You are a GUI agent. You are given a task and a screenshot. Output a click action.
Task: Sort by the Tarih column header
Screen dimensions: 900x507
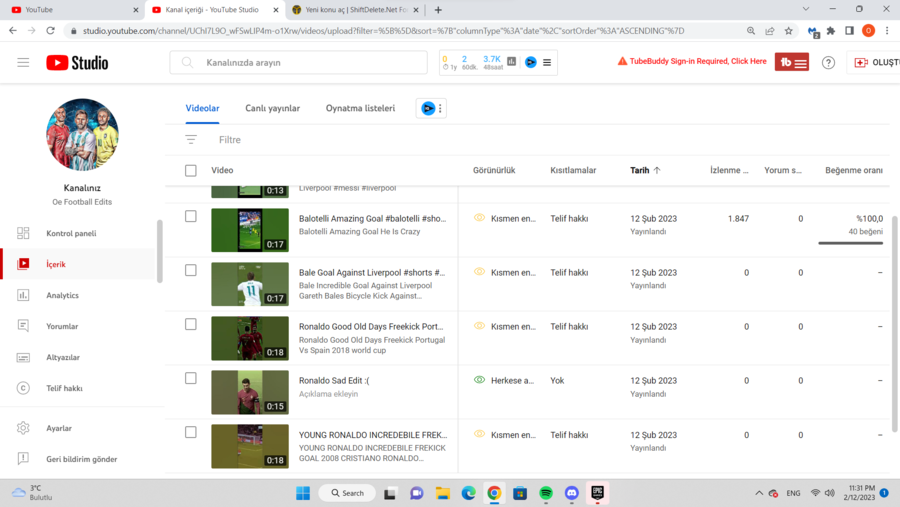point(645,170)
